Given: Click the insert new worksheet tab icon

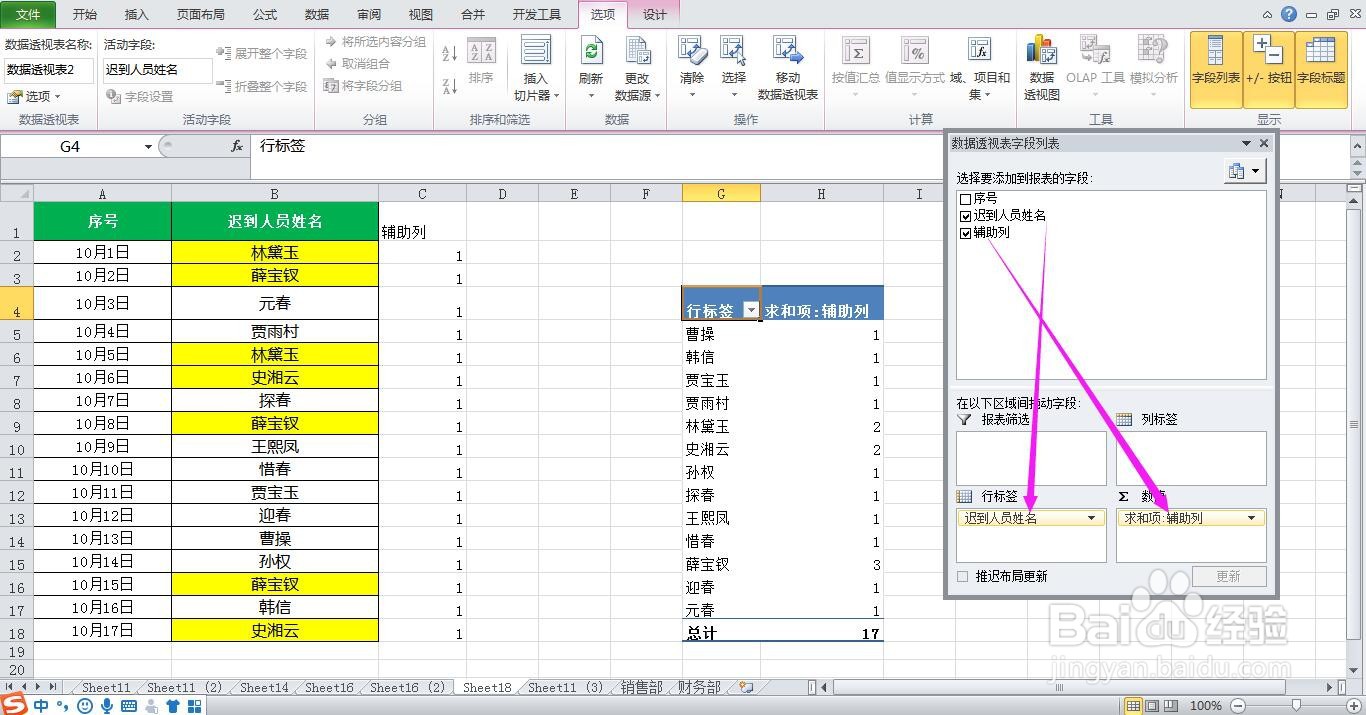Looking at the screenshot, I should (x=745, y=687).
